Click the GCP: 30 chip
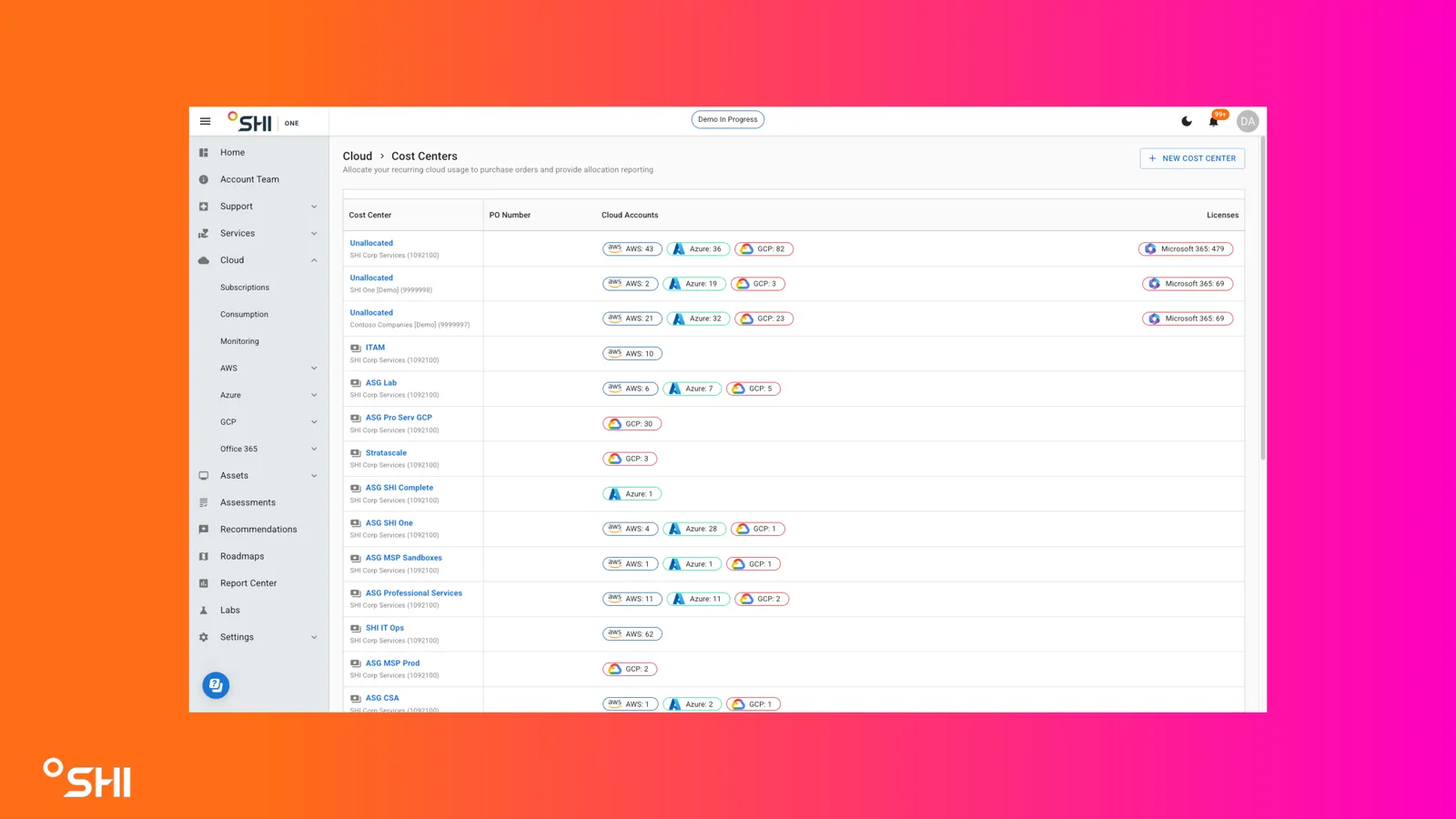This screenshot has width=1456, height=819. (x=632, y=424)
